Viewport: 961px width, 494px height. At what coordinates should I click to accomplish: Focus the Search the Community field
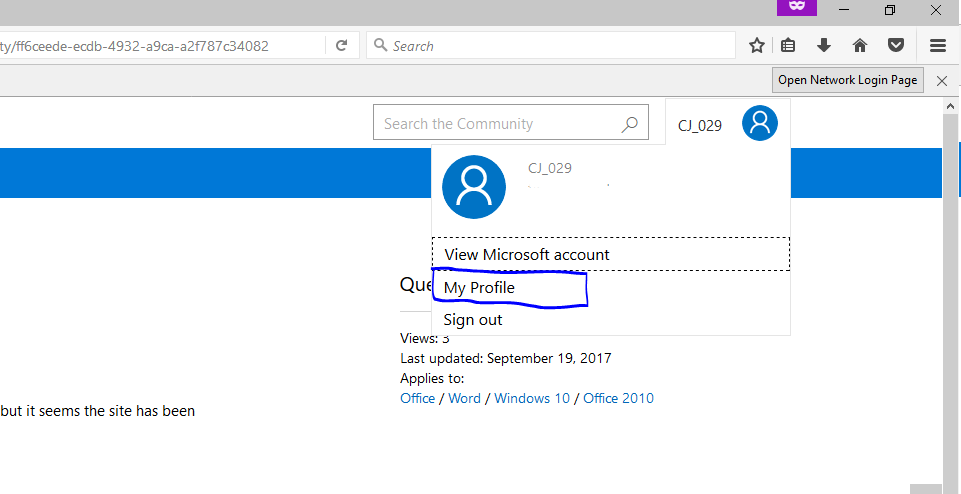pyautogui.click(x=511, y=123)
